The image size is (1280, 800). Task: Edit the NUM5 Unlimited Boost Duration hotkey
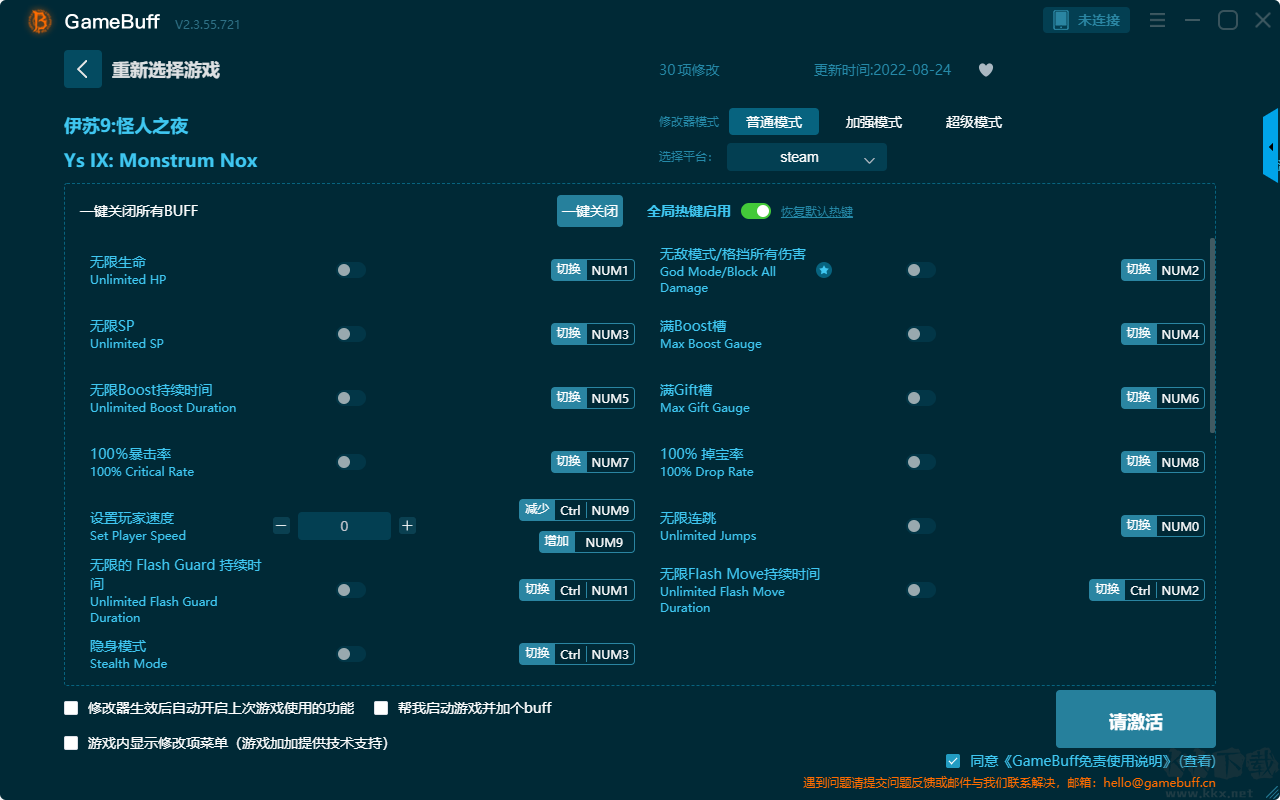click(593, 398)
